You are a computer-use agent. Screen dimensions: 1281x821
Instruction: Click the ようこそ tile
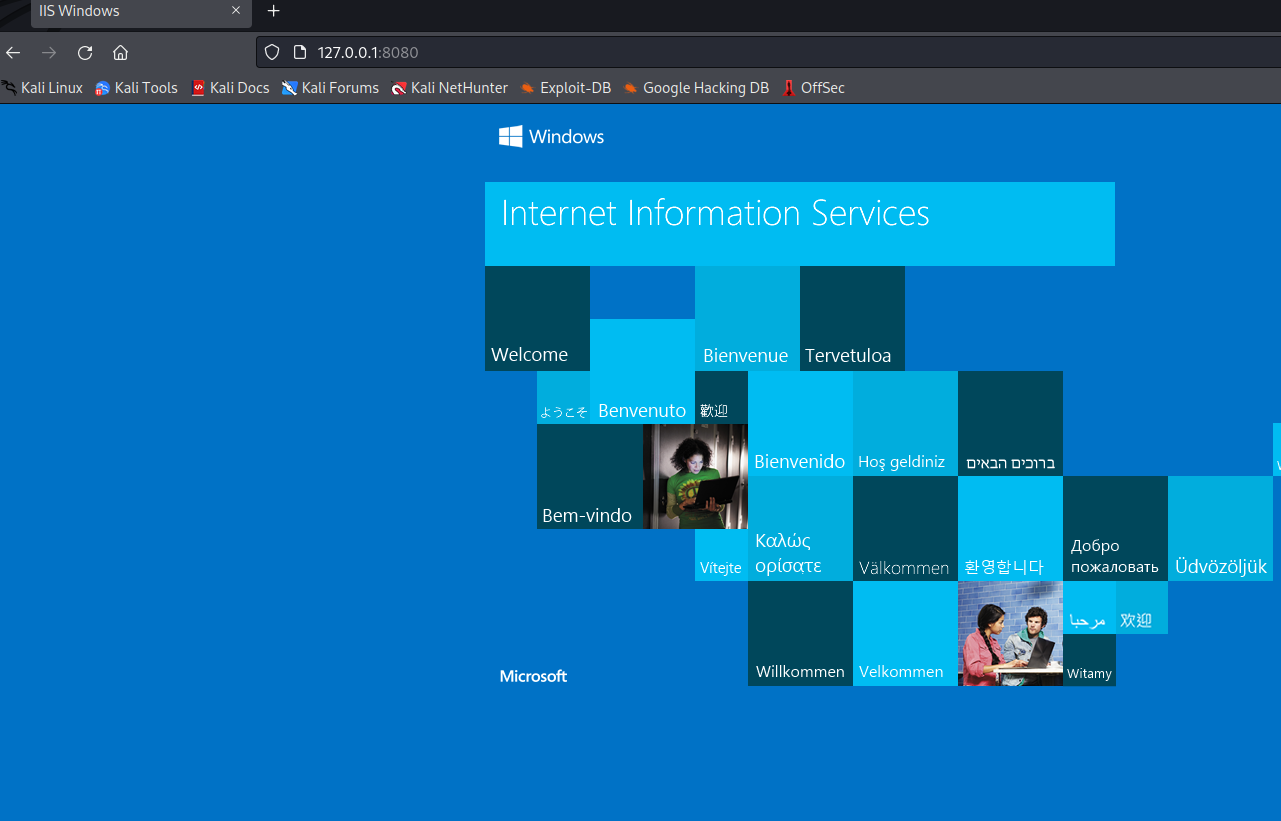click(x=563, y=398)
